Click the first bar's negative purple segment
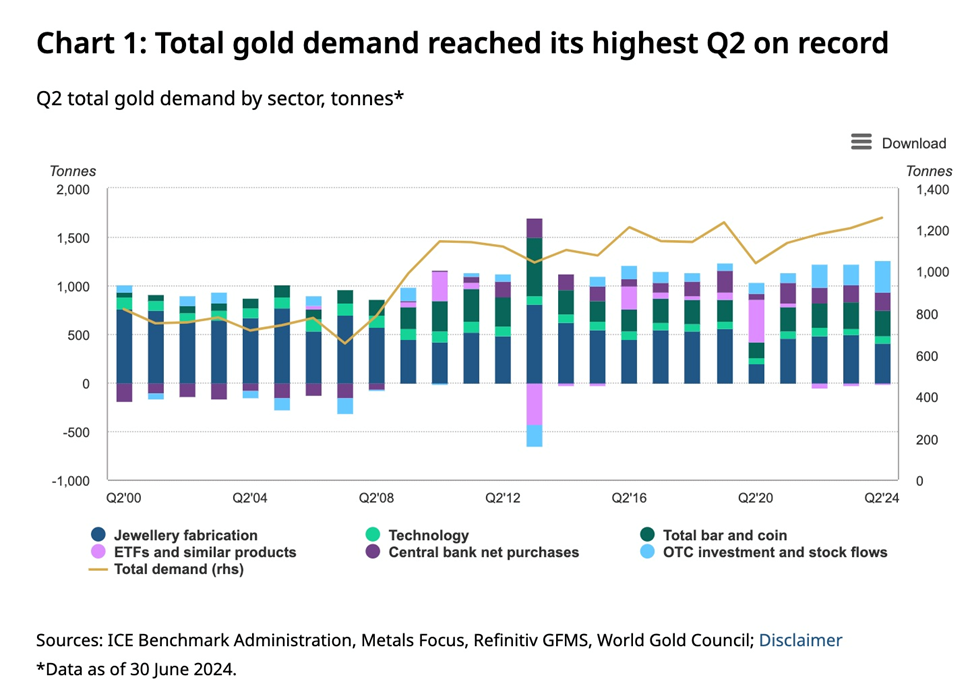This screenshot has width=970, height=684. click(x=124, y=392)
